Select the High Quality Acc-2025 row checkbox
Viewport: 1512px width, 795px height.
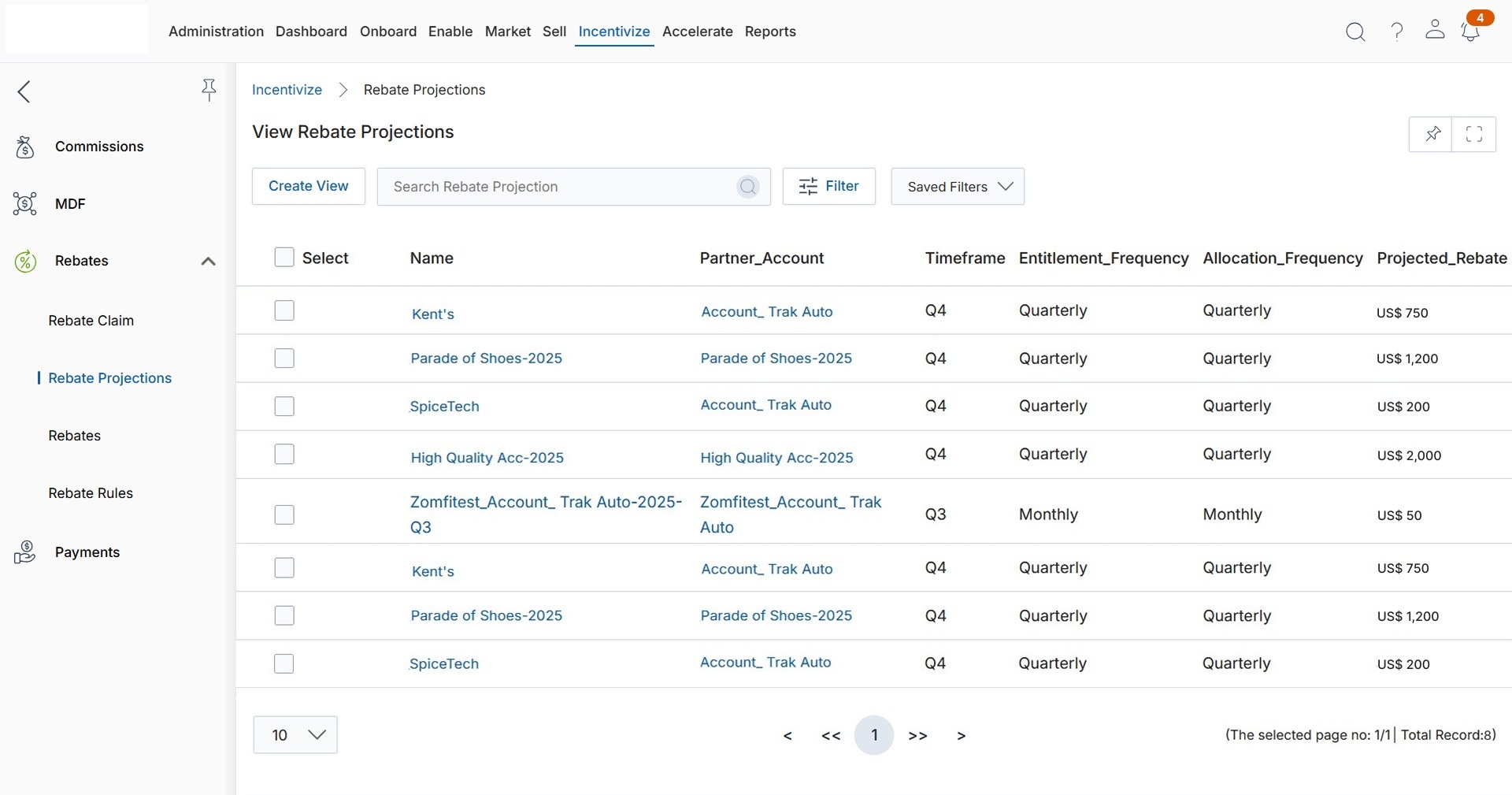(x=284, y=455)
